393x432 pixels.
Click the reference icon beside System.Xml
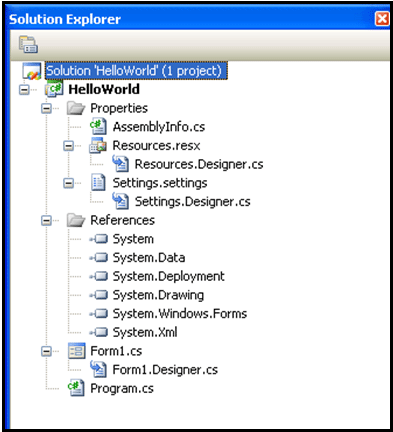[x=99, y=332]
